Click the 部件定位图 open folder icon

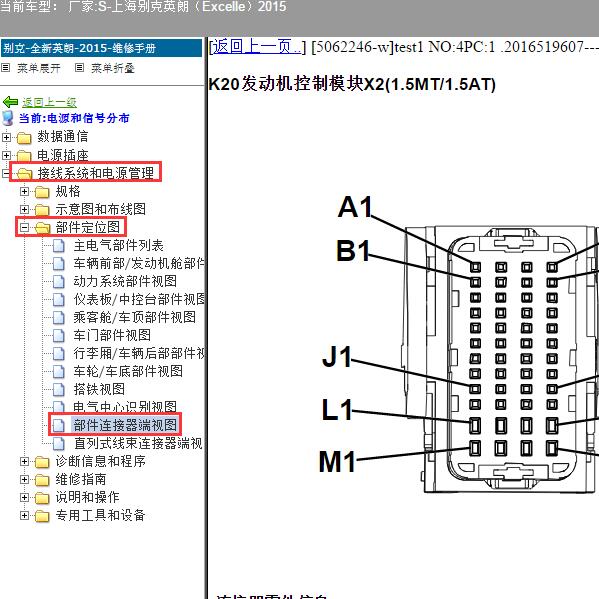coord(42,228)
